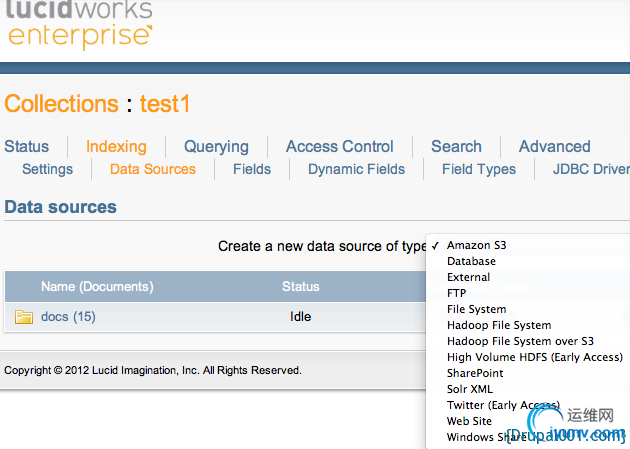
Task: Open the docs (15) data source
Action: click(68, 317)
